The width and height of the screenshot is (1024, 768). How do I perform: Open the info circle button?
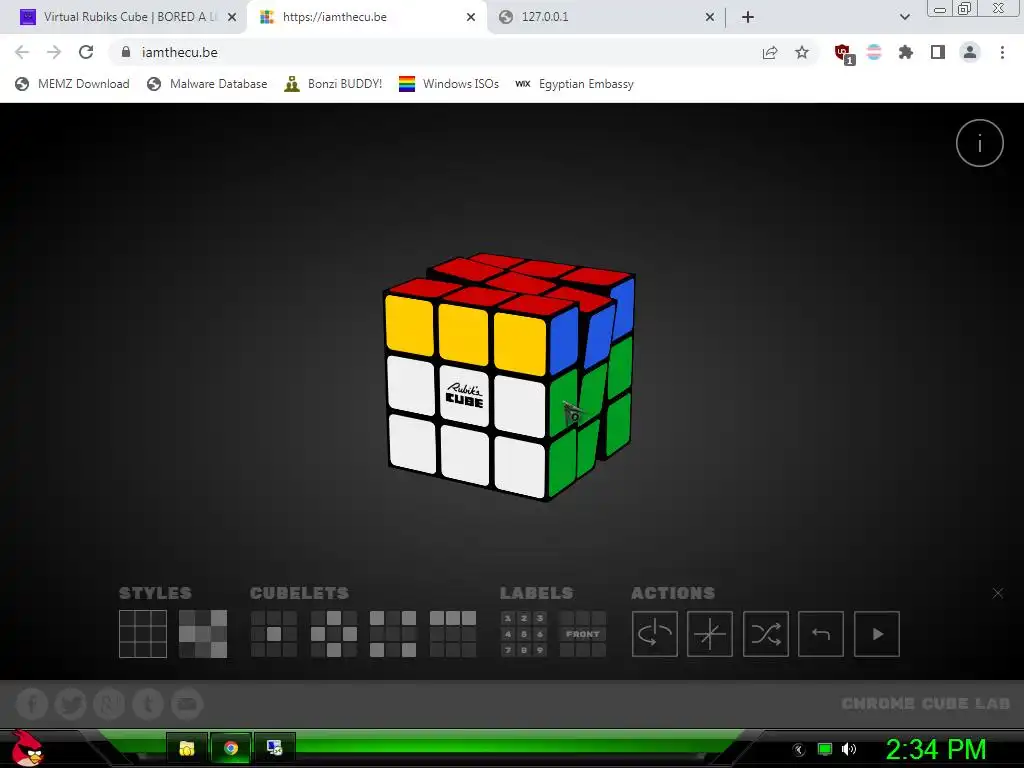980,143
